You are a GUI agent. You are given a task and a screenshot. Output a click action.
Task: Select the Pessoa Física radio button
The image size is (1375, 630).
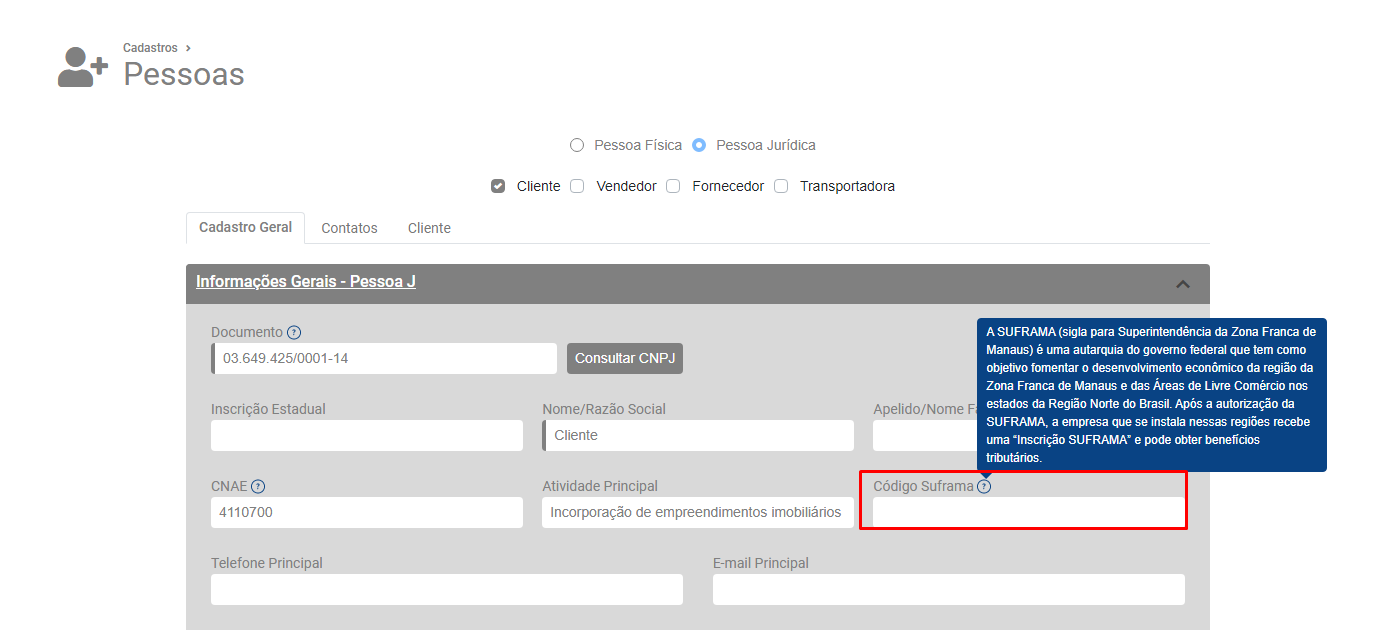[x=576, y=145]
